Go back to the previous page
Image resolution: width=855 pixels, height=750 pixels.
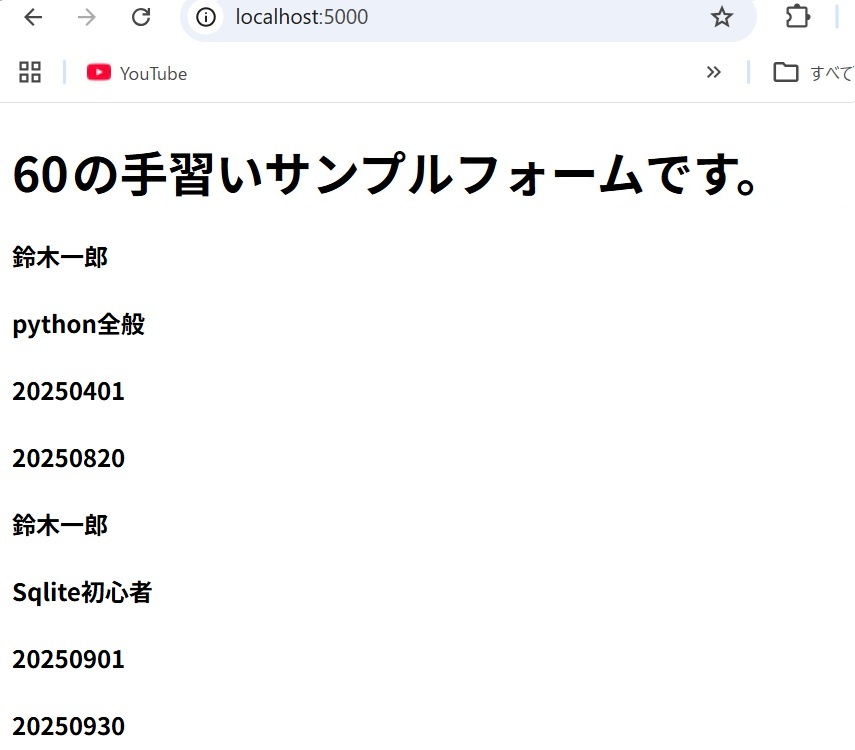33,17
